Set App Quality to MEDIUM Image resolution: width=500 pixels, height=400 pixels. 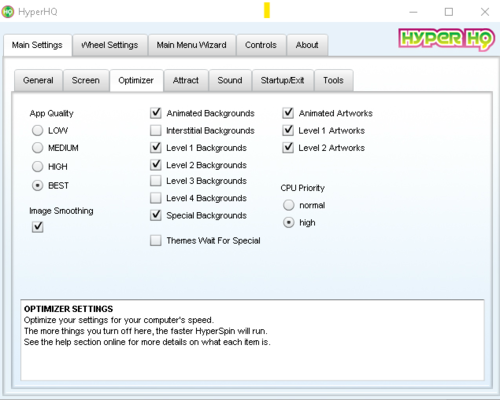(38, 148)
